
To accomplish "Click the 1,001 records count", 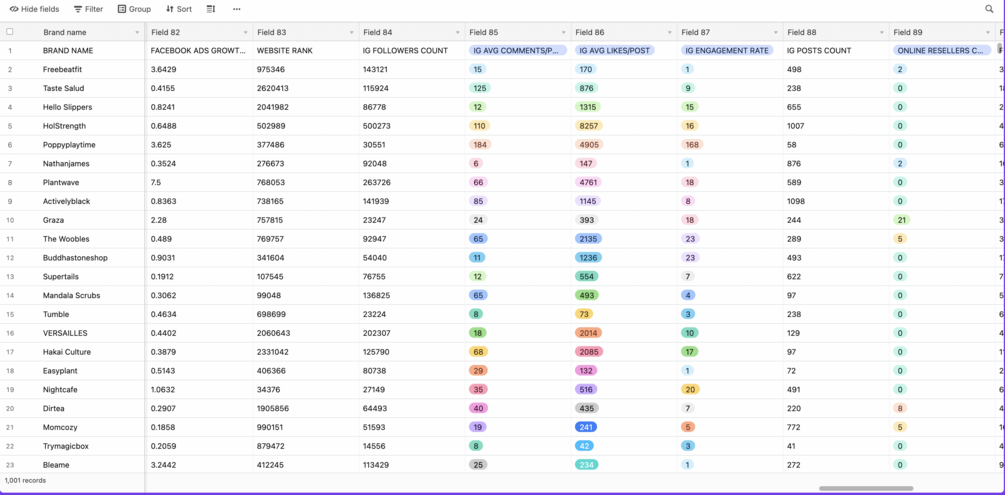I will [x=26, y=480].
